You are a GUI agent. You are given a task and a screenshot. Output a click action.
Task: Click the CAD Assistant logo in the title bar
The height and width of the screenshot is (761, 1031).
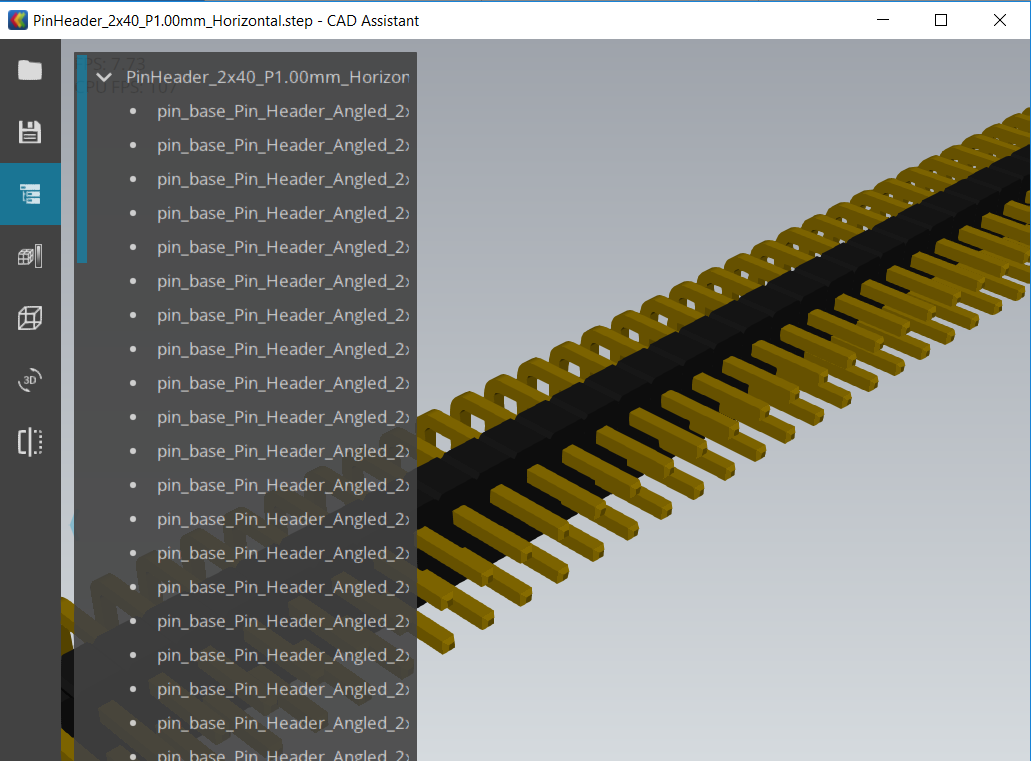pos(16,20)
